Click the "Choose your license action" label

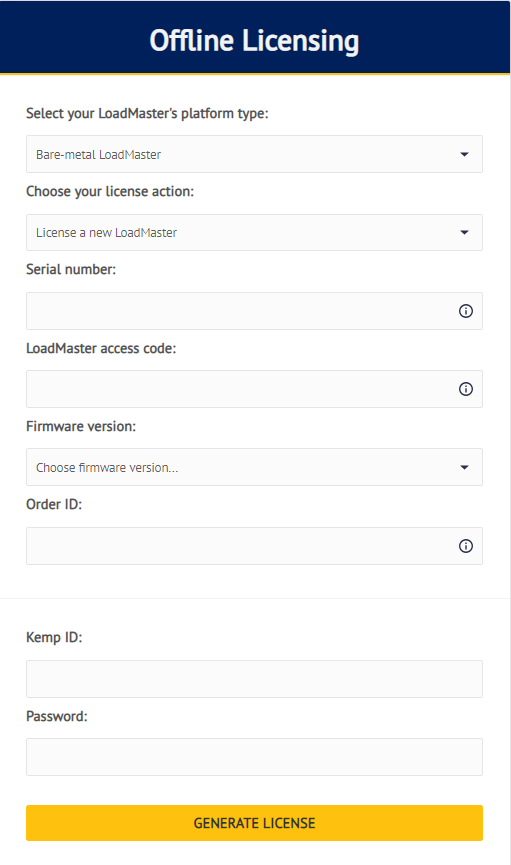110,191
